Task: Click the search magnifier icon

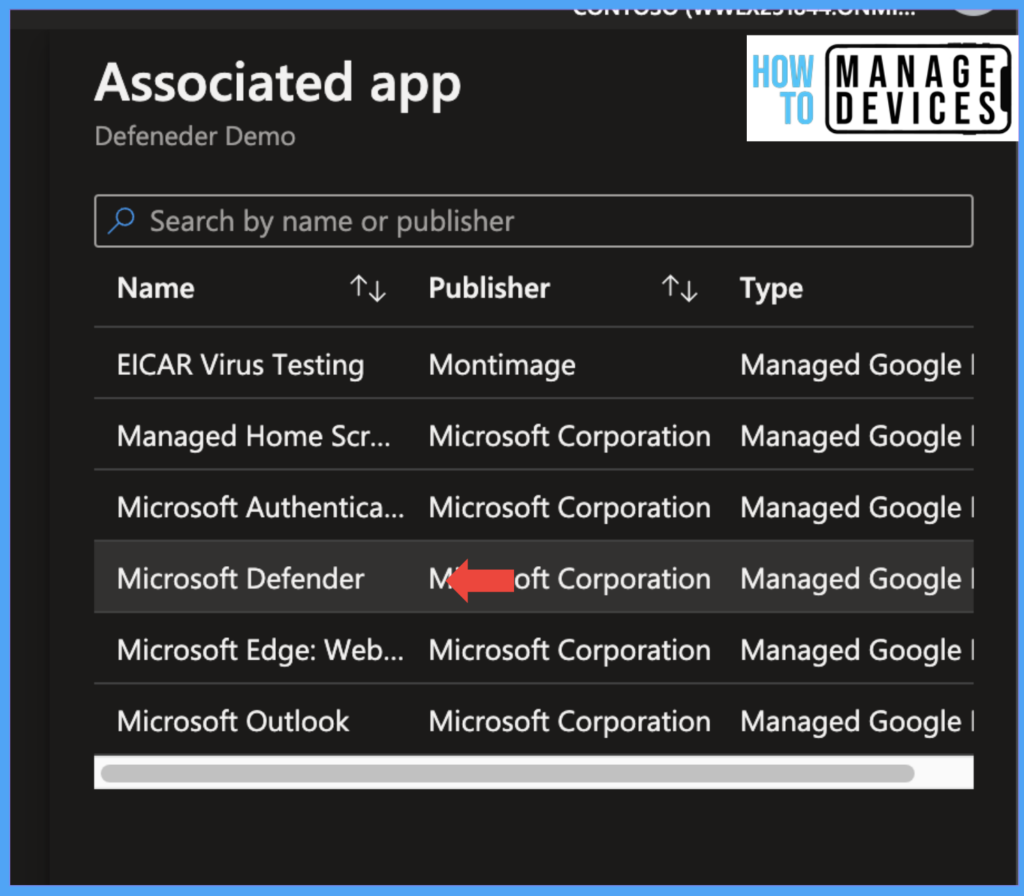Action: (121, 221)
